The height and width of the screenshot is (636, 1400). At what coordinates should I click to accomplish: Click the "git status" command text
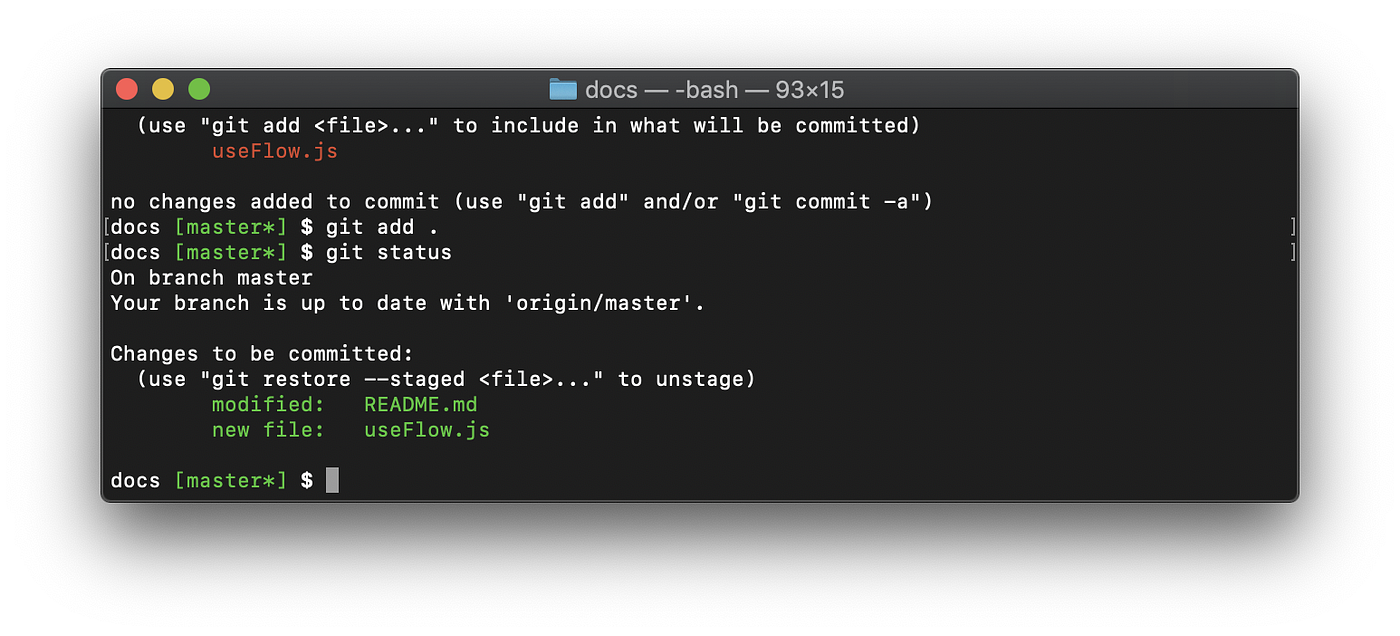click(389, 252)
